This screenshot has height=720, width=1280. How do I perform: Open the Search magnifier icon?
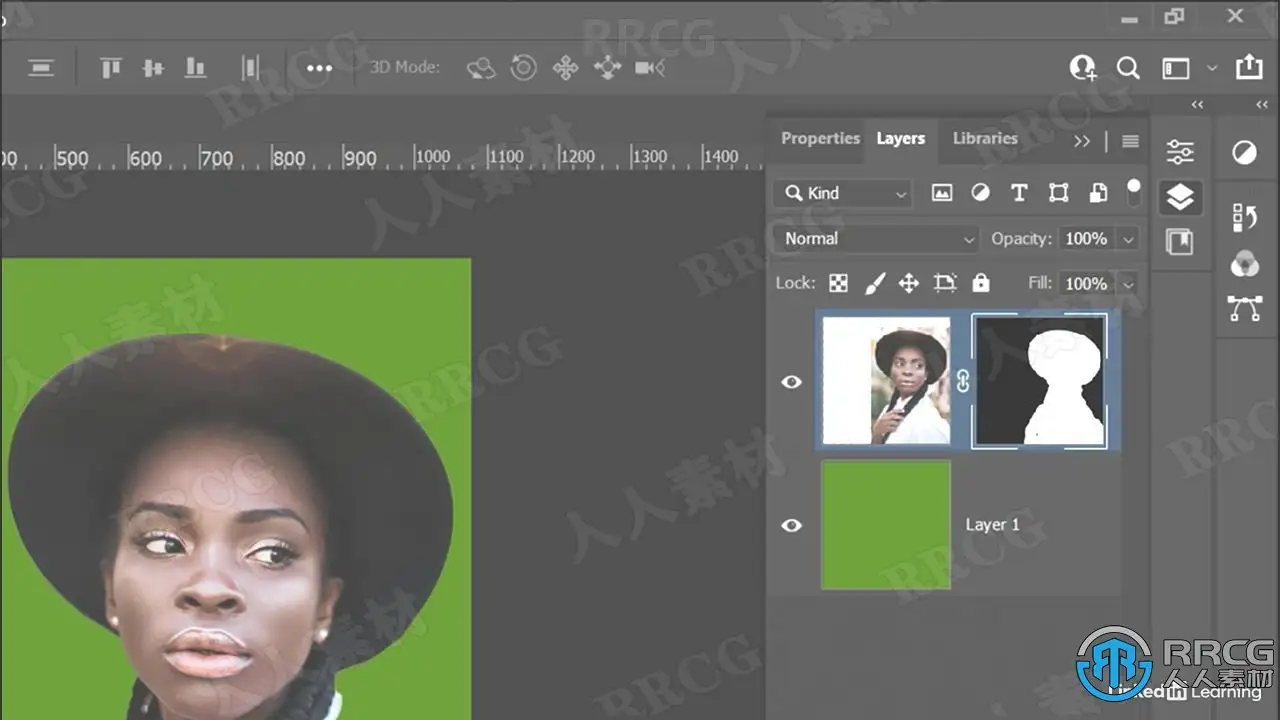(x=1128, y=68)
